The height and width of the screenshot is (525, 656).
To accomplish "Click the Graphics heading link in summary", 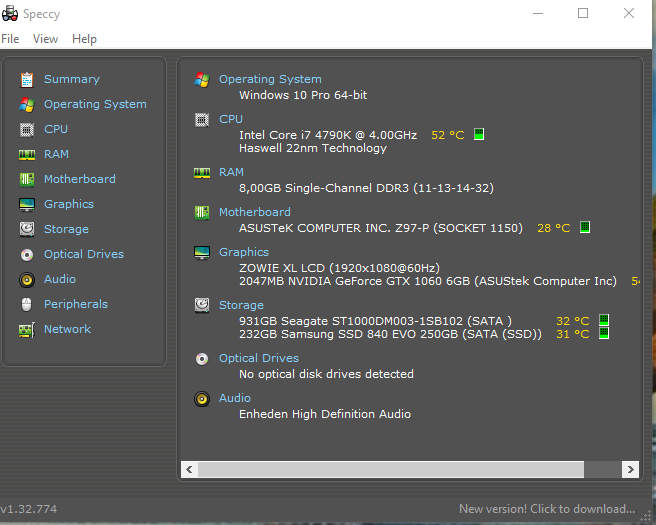I will (x=244, y=252).
